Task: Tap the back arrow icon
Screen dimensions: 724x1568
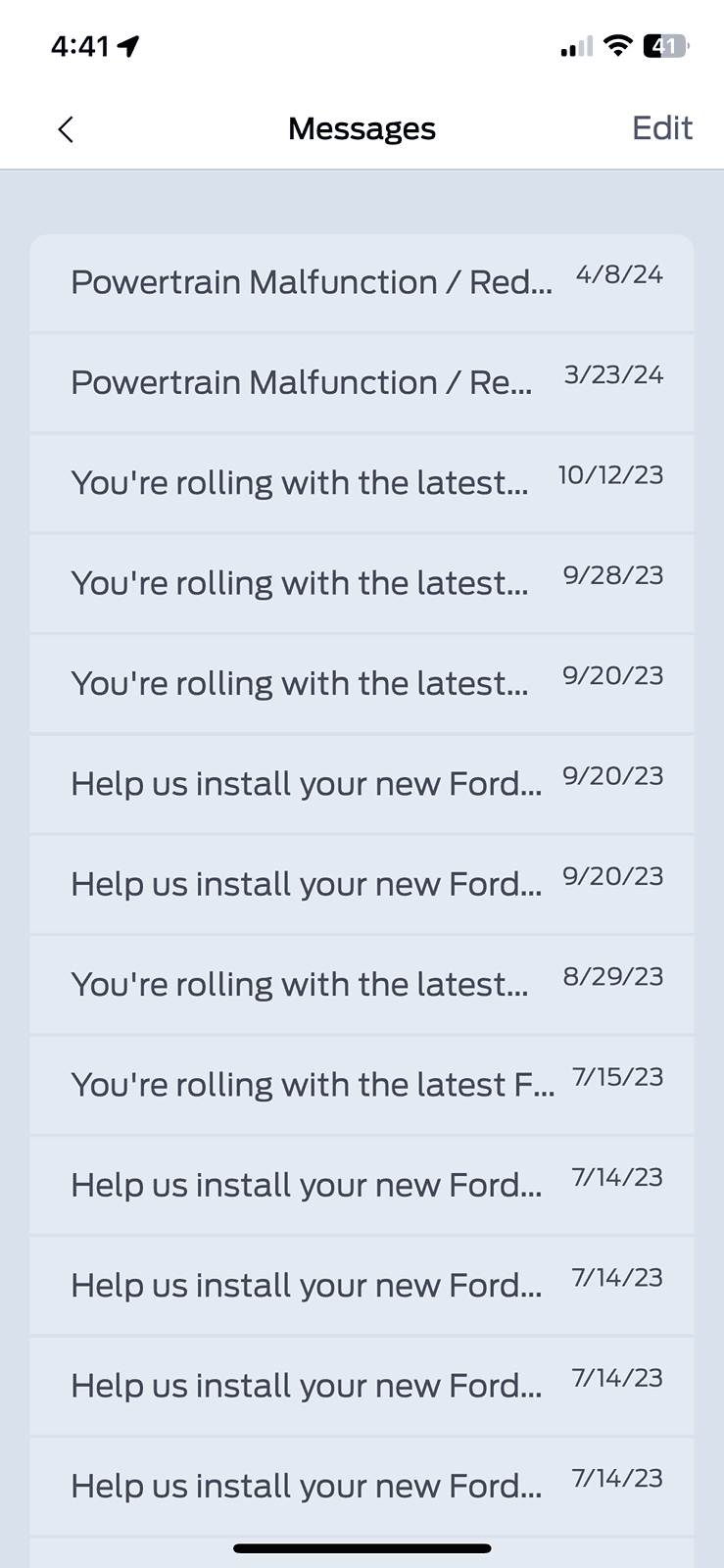Action: click(x=66, y=129)
